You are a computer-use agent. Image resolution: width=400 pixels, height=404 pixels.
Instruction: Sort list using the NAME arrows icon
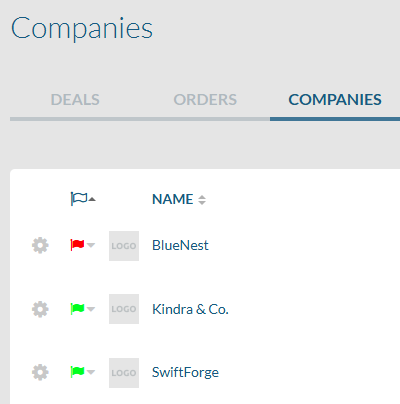click(x=202, y=200)
